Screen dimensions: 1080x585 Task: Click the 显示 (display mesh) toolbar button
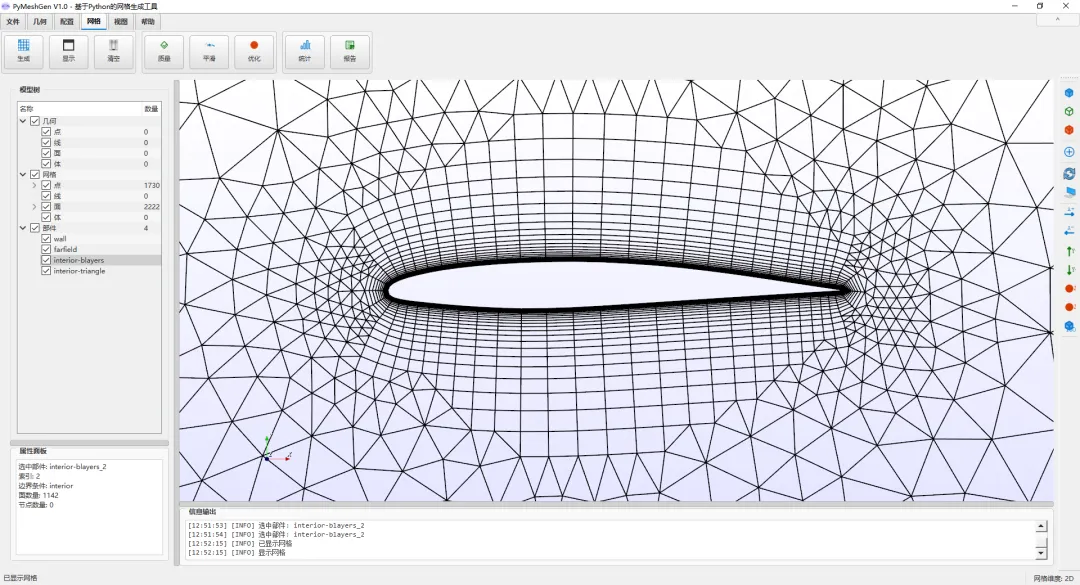coord(68,51)
